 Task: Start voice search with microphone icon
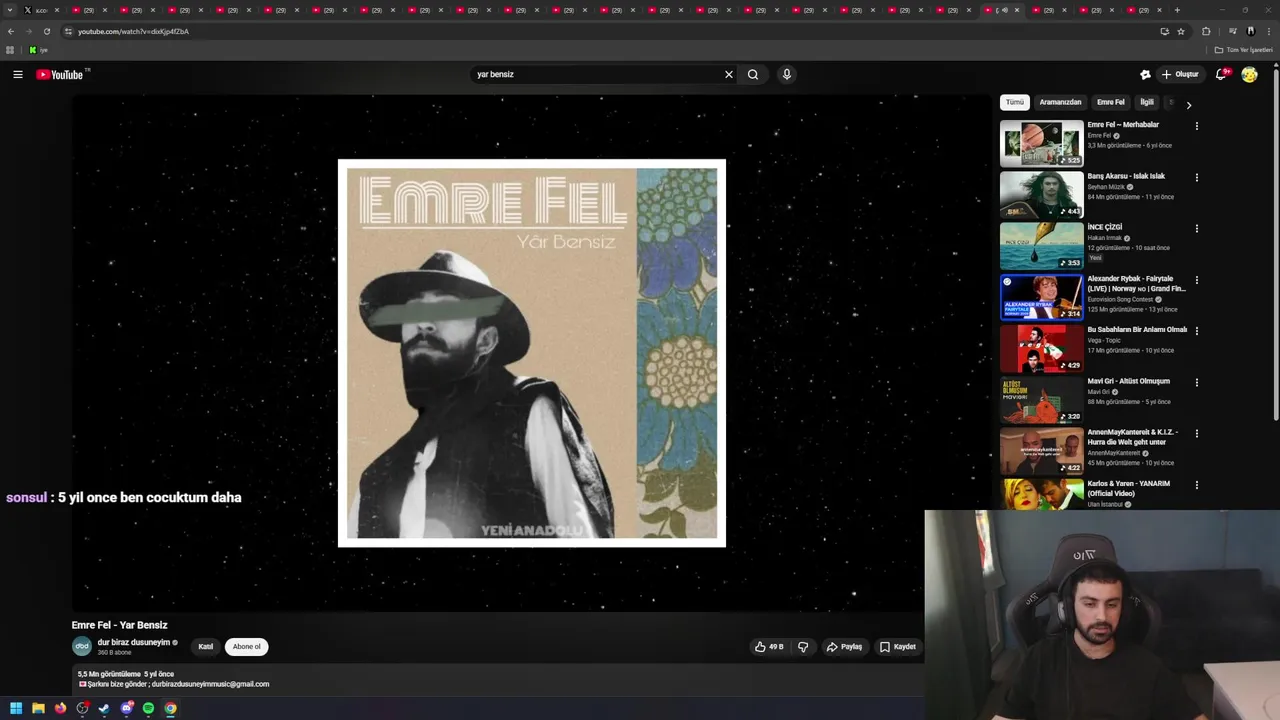(787, 74)
